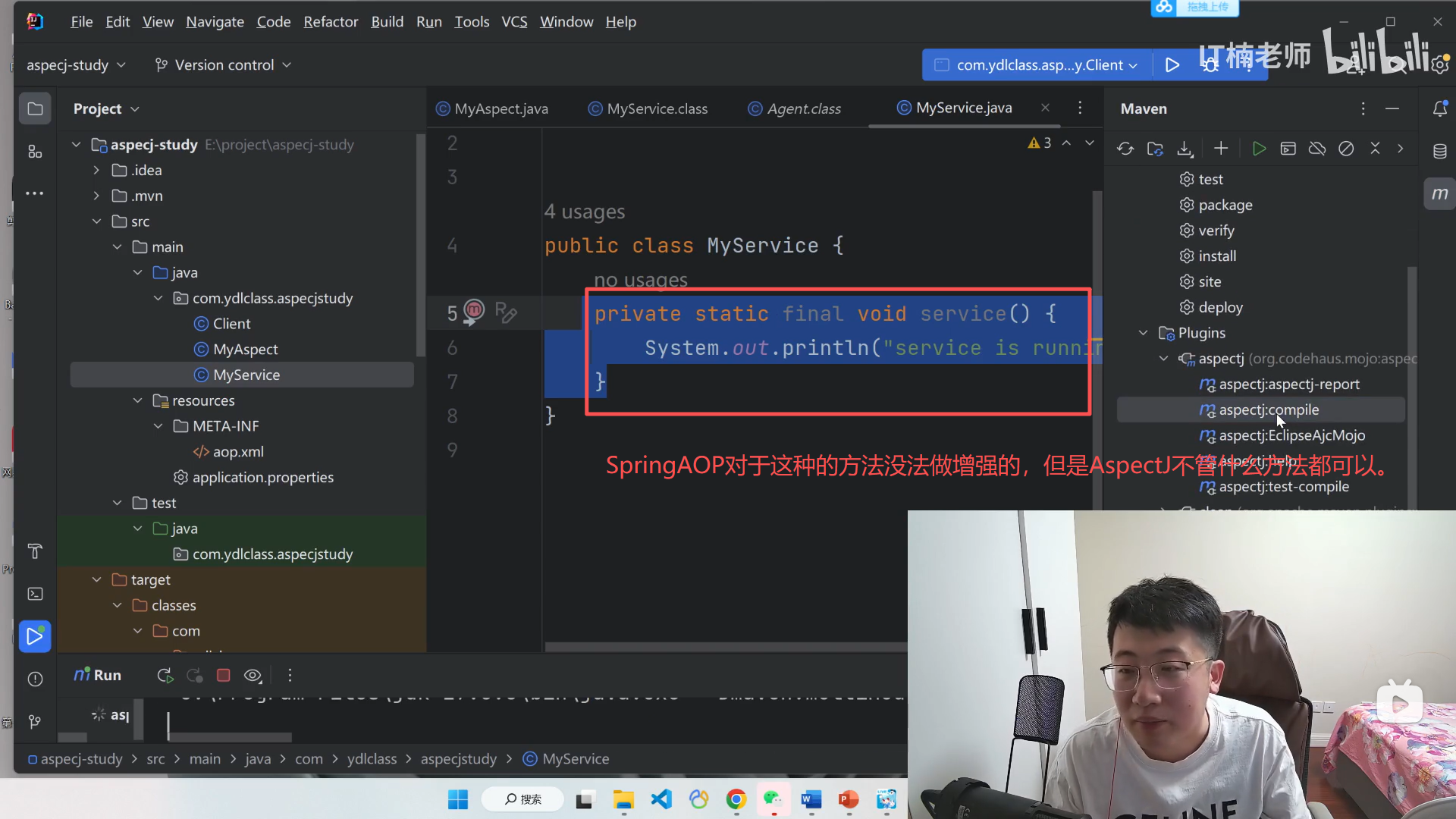This screenshot has width=1456, height=819.
Task: Run selected Maven goal
Action: click(x=1259, y=149)
